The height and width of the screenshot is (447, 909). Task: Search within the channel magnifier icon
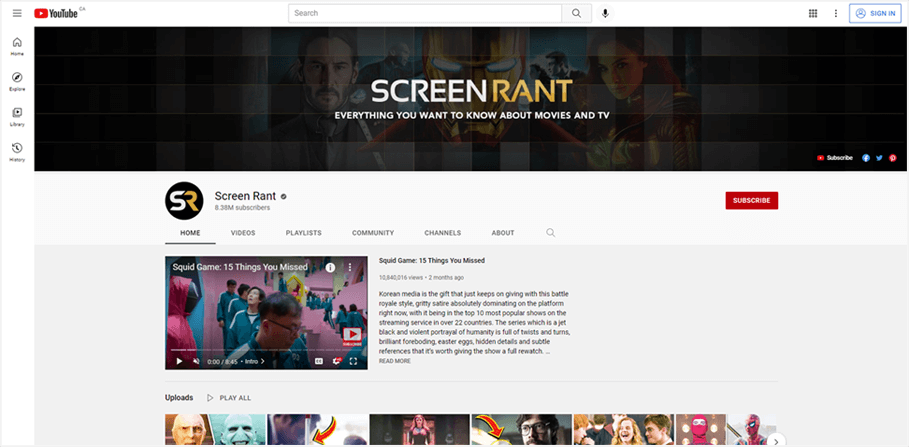tap(550, 232)
